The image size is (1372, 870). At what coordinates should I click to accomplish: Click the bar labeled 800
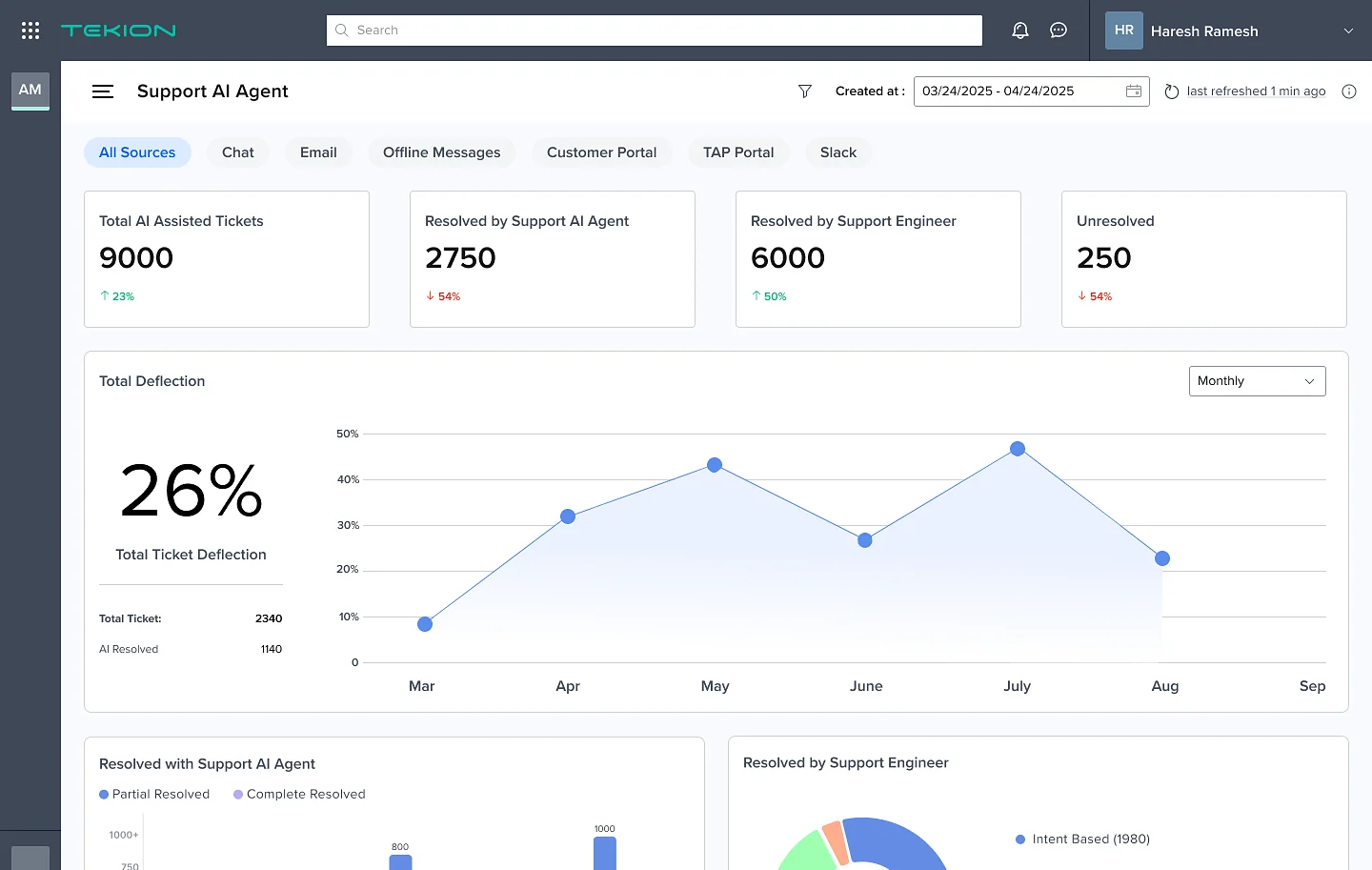(x=400, y=862)
